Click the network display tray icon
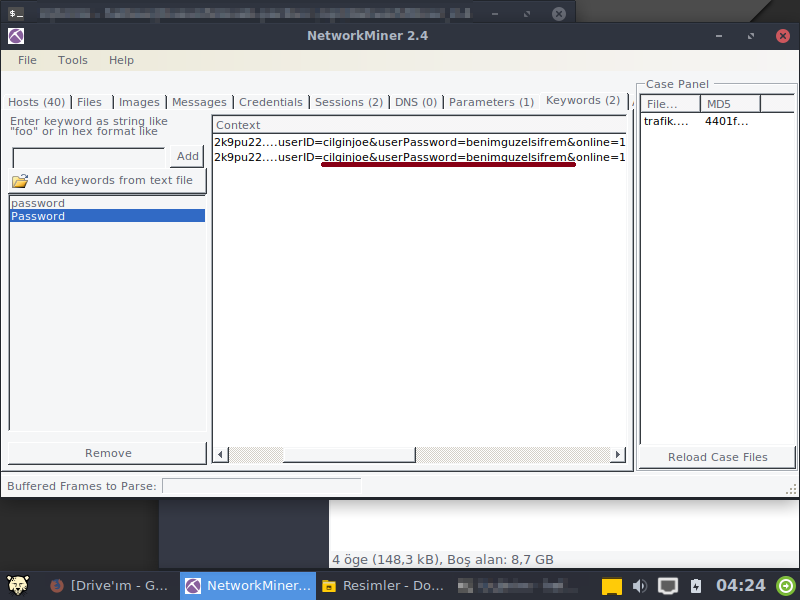800x600 pixels. (667, 586)
